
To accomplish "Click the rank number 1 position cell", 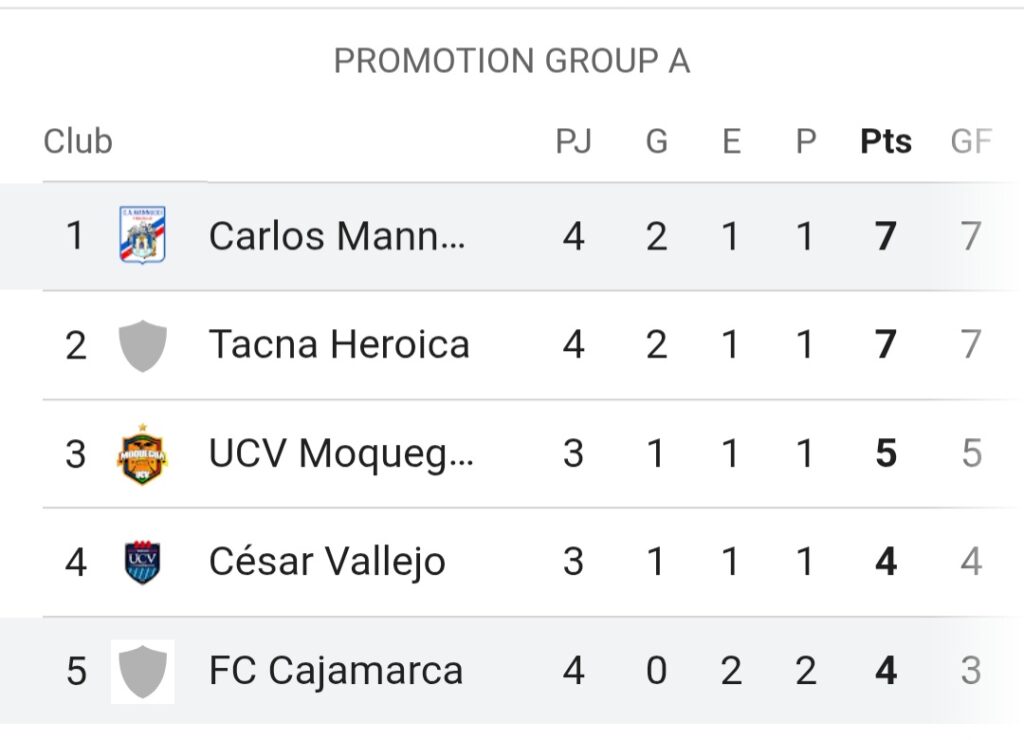I will pos(75,236).
